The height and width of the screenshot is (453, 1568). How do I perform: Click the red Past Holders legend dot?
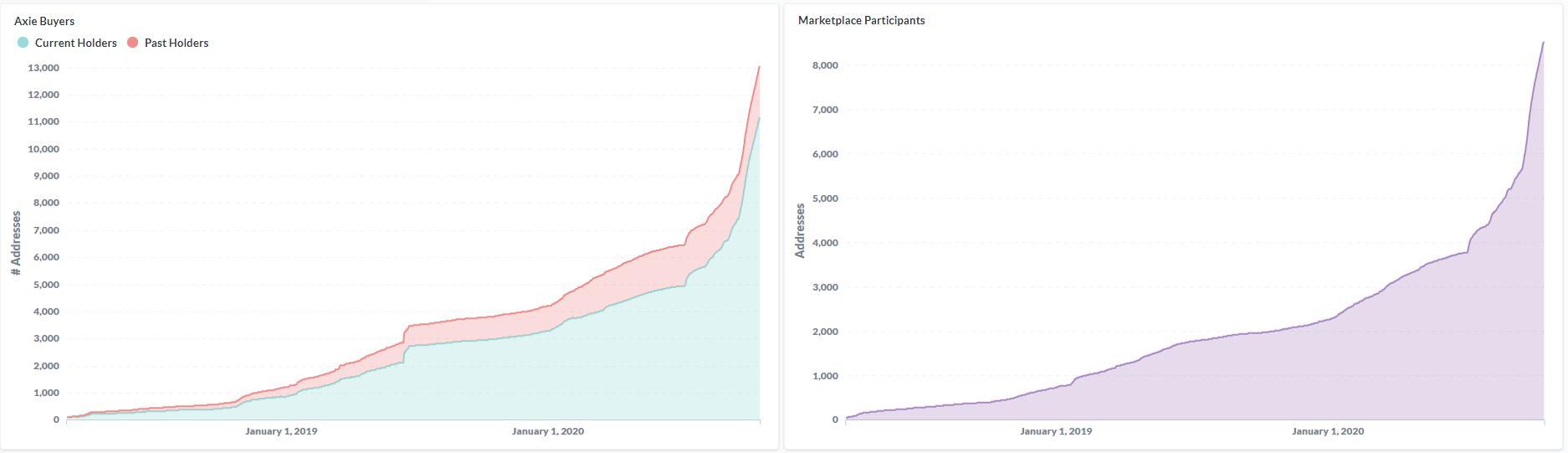click(x=132, y=43)
